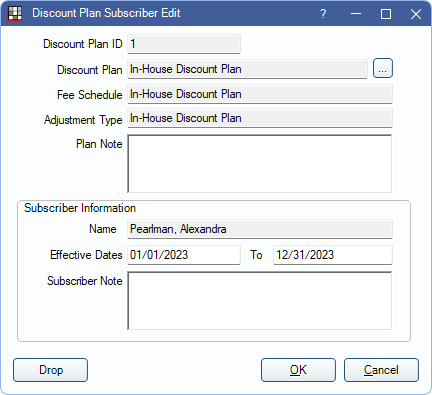432x395 pixels.
Task: Click the Drop button
Action: [x=51, y=370]
